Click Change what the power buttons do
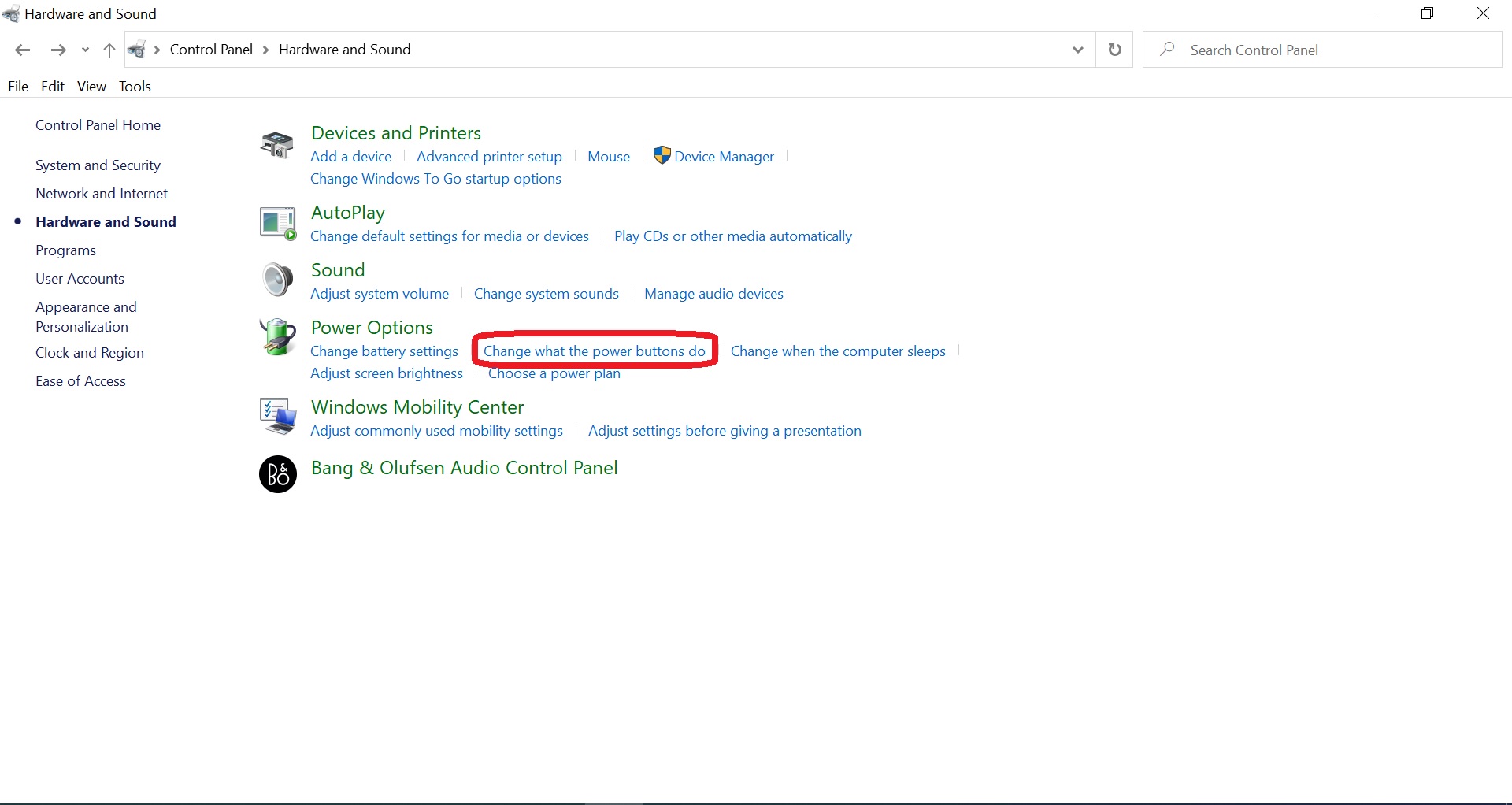The height and width of the screenshot is (805, 1512). [x=594, y=351]
